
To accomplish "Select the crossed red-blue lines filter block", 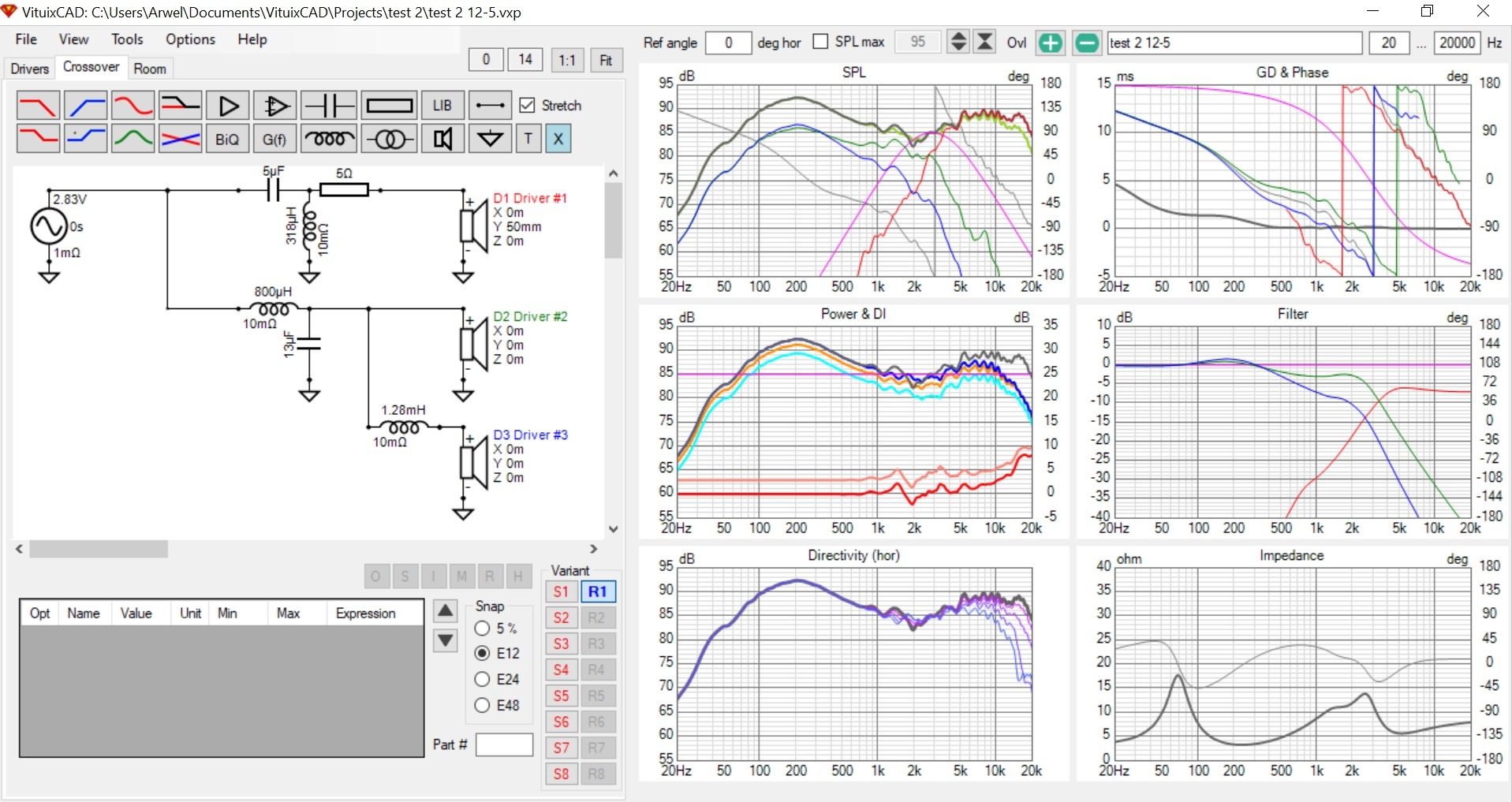I will click(x=180, y=139).
